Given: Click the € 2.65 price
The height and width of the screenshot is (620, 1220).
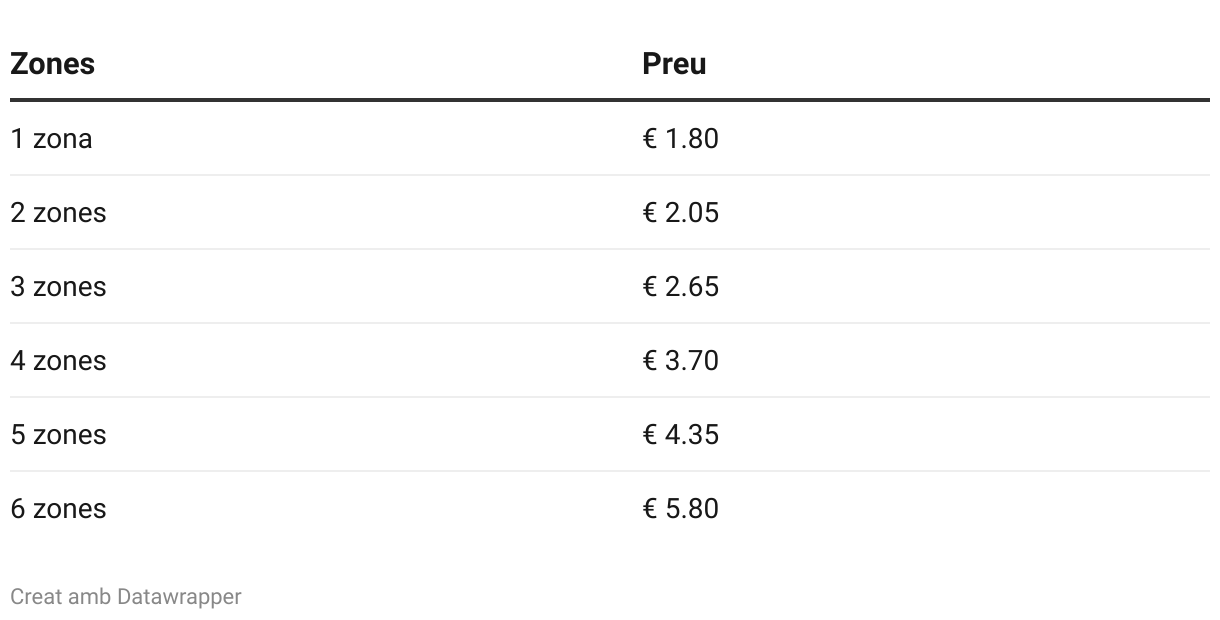Looking at the screenshot, I should point(680,287).
